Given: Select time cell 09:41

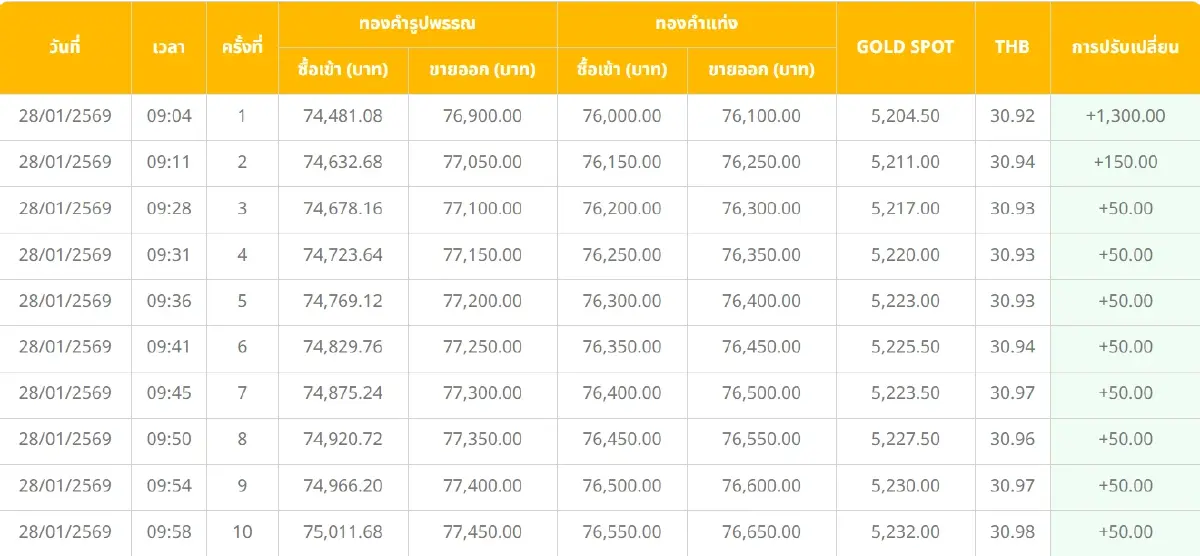Looking at the screenshot, I should click(169, 347).
